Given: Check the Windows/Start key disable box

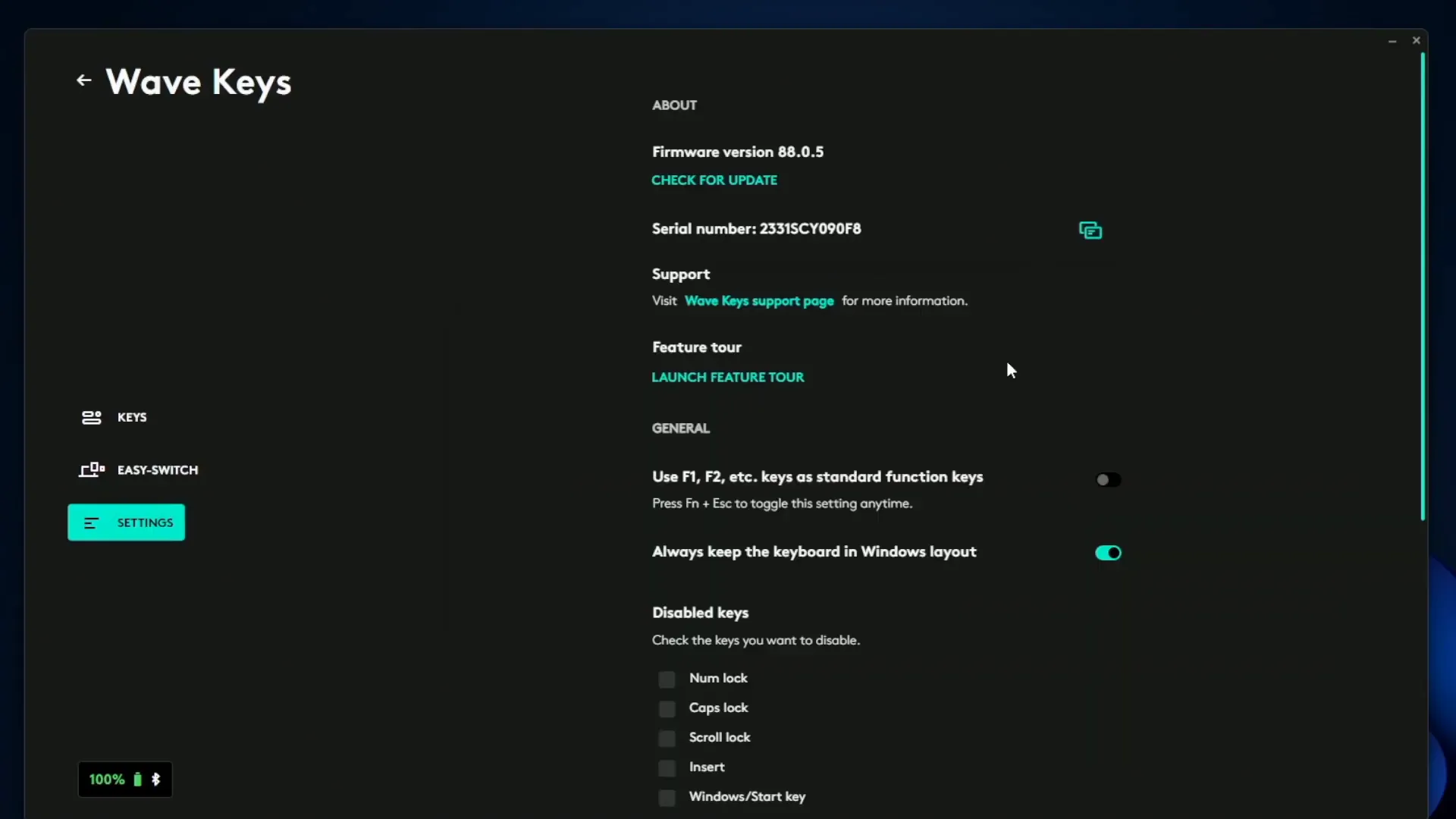Looking at the screenshot, I should click(x=667, y=798).
